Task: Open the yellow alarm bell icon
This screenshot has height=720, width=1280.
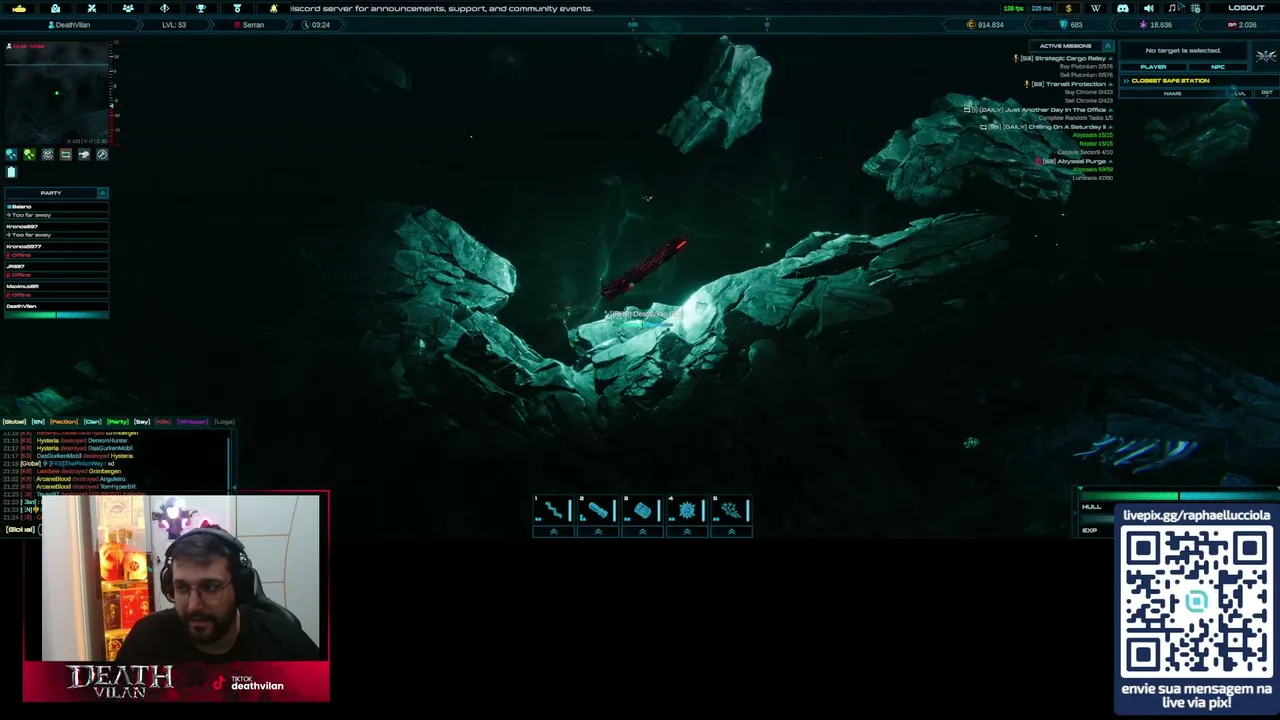Action: (273, 8)
